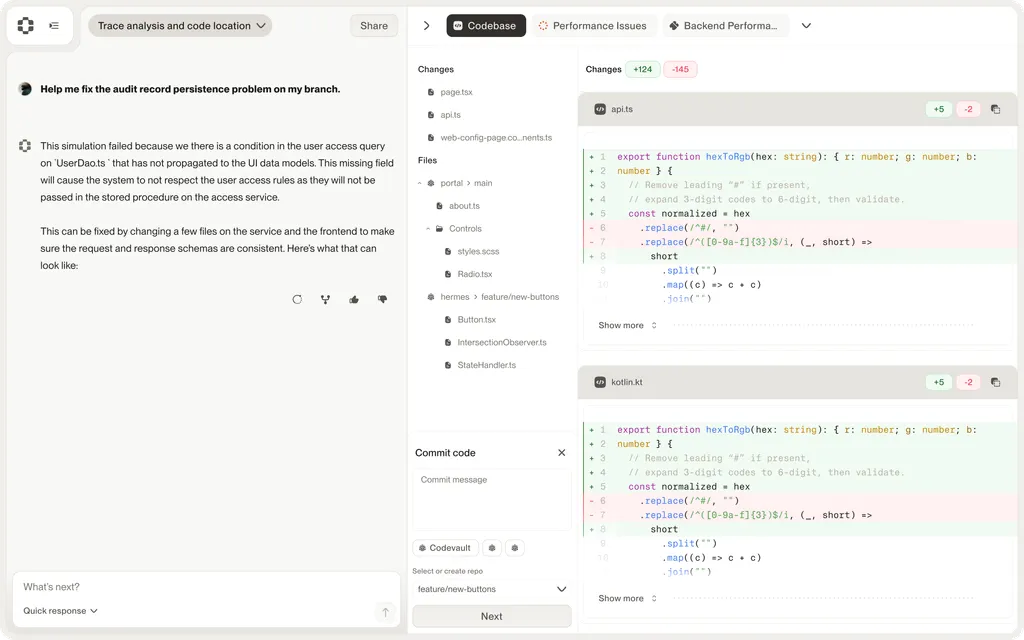
Task: Click the assistant logo beside the response
Action: (x=25, y=146)
